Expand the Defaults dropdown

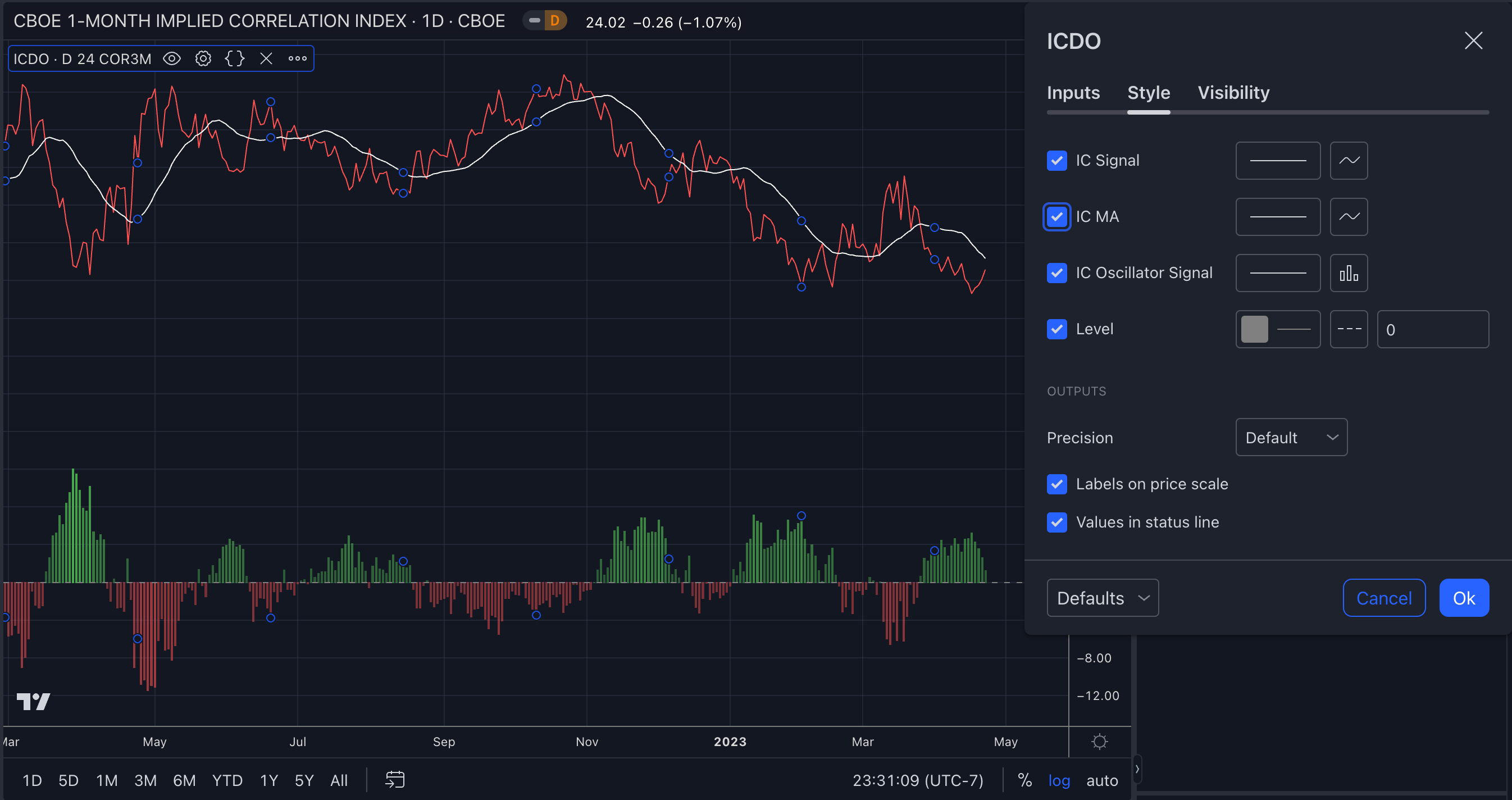pos(1103,598)
